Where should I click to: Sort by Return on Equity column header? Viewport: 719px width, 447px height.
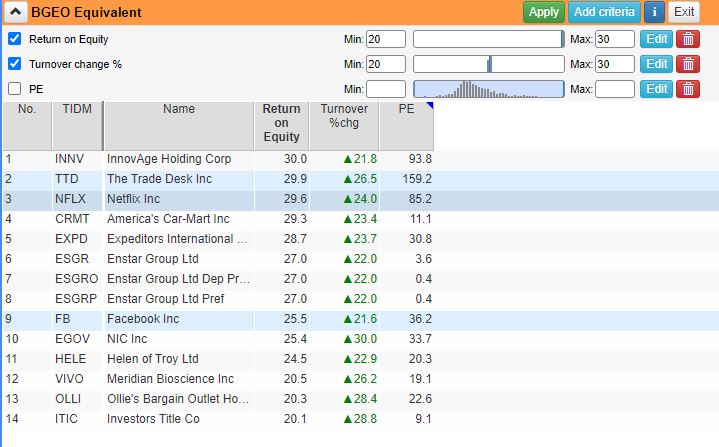(x=282, y=126)
